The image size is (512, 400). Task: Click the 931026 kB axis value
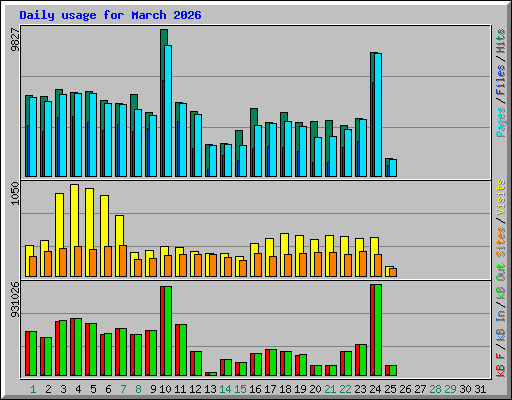click(x=15, y=300)
